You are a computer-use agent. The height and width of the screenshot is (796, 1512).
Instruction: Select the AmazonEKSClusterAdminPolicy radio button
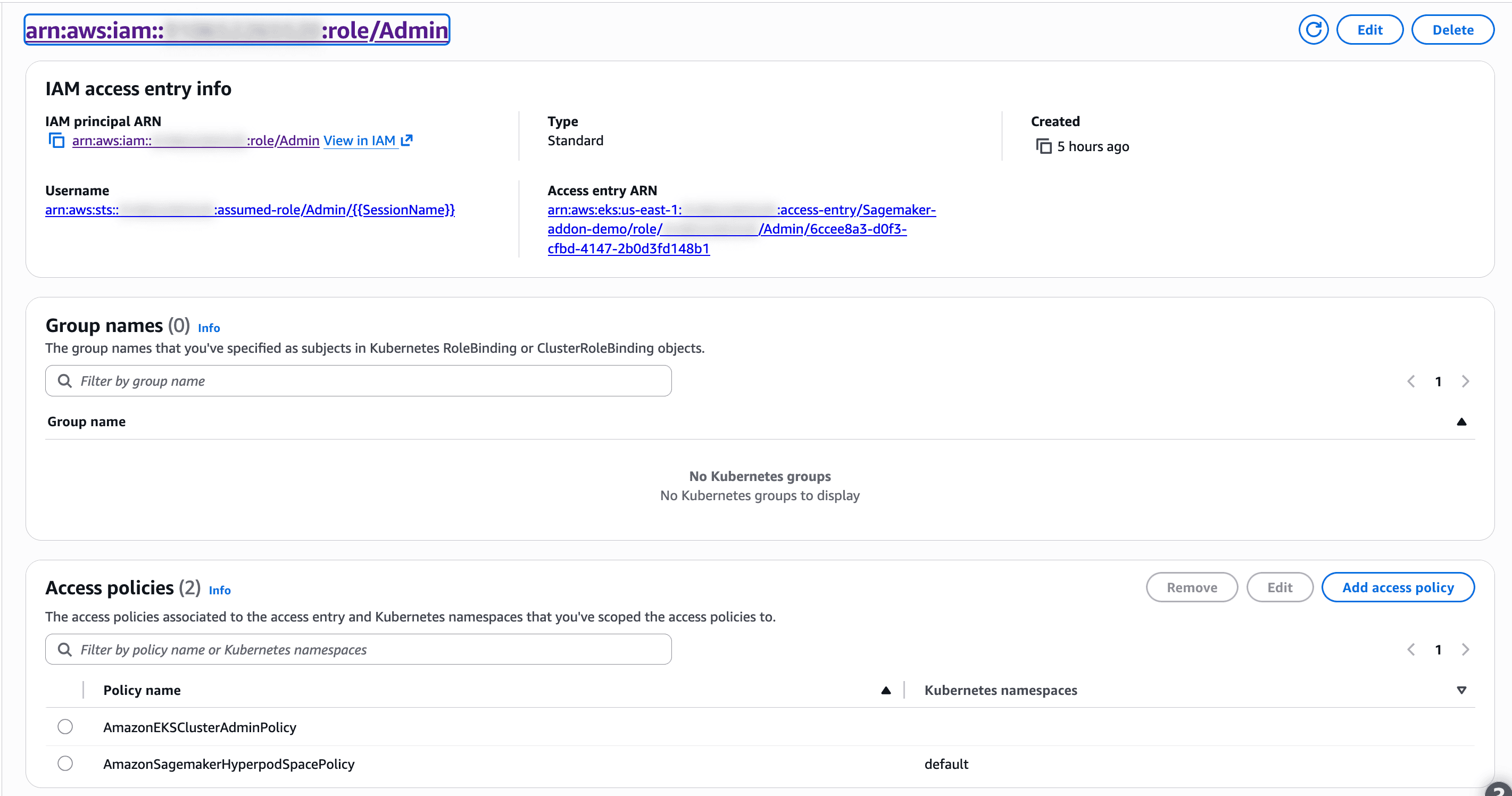click(x=65, y=727)
